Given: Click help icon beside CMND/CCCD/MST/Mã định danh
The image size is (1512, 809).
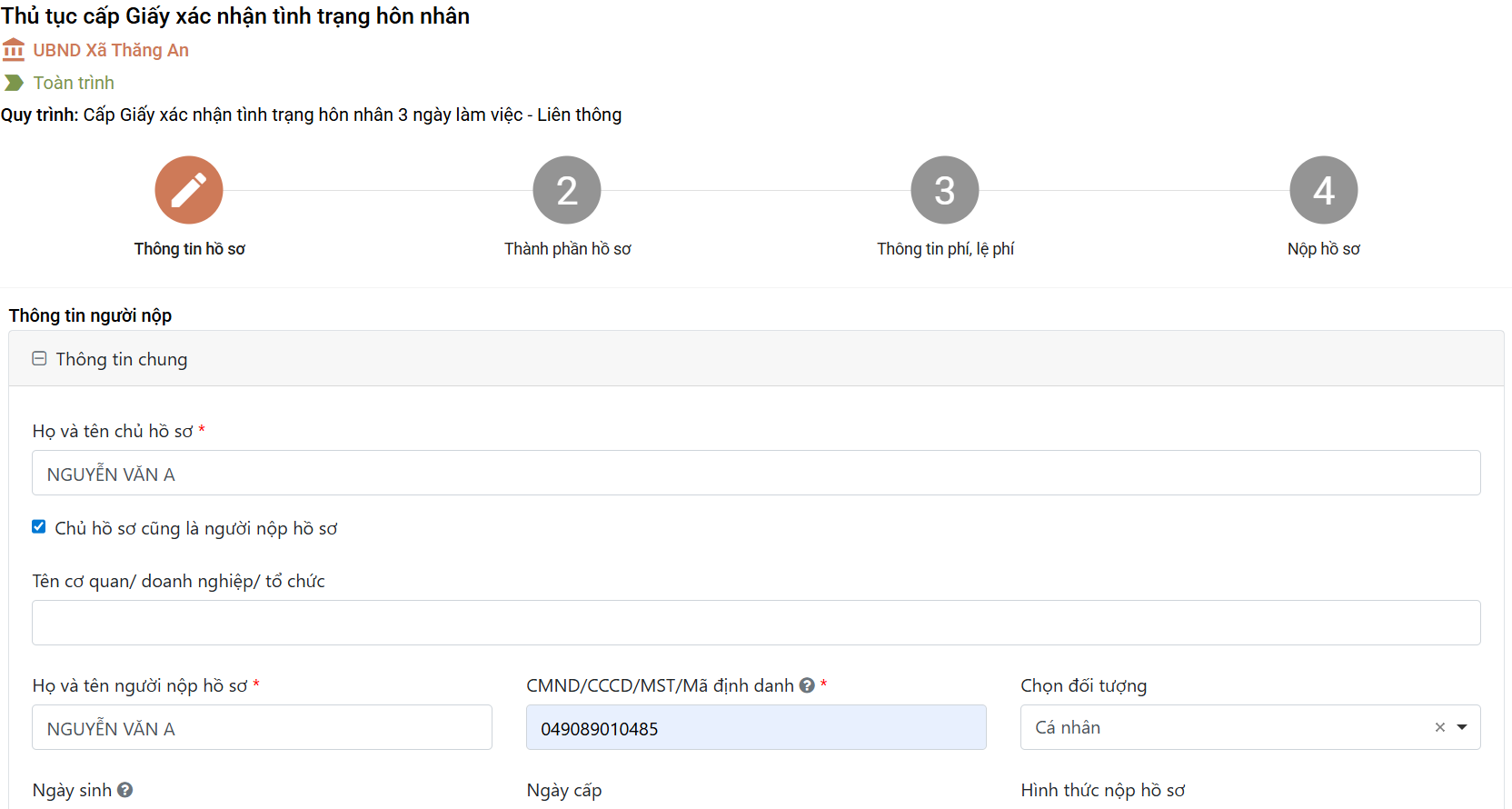Looking at the screenshot, I should click(x=807, y=685).
